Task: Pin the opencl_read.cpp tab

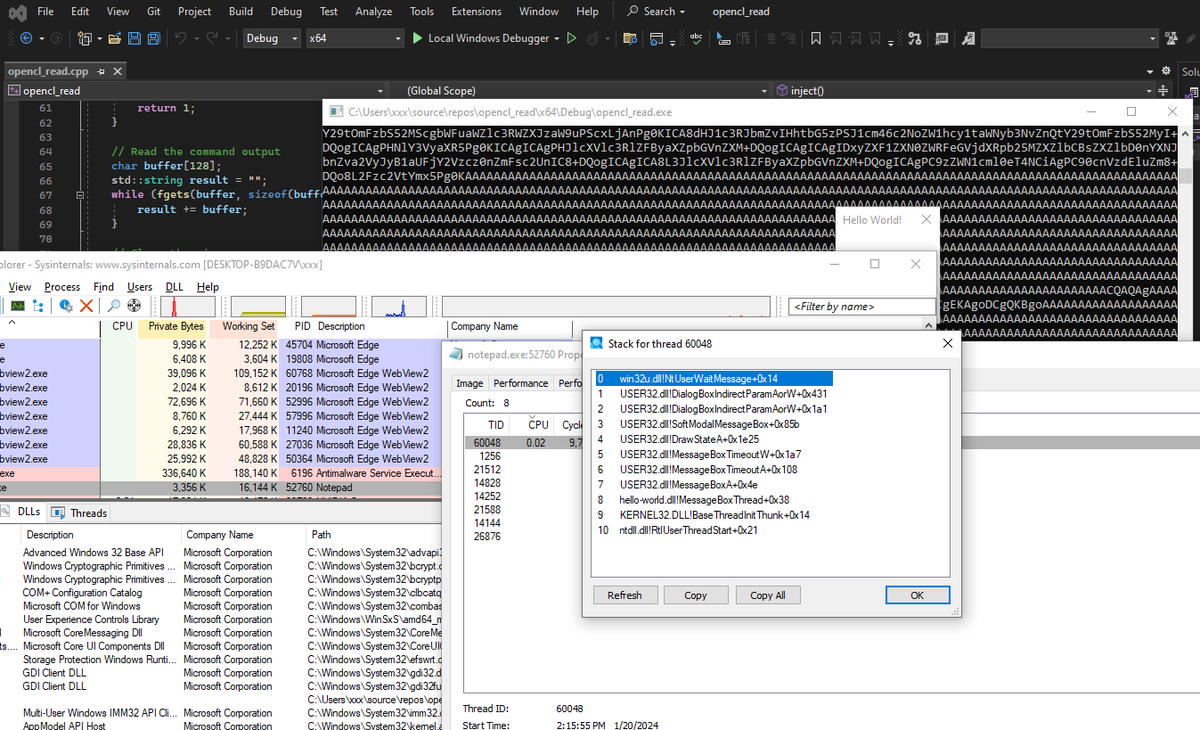Action: 101,72
